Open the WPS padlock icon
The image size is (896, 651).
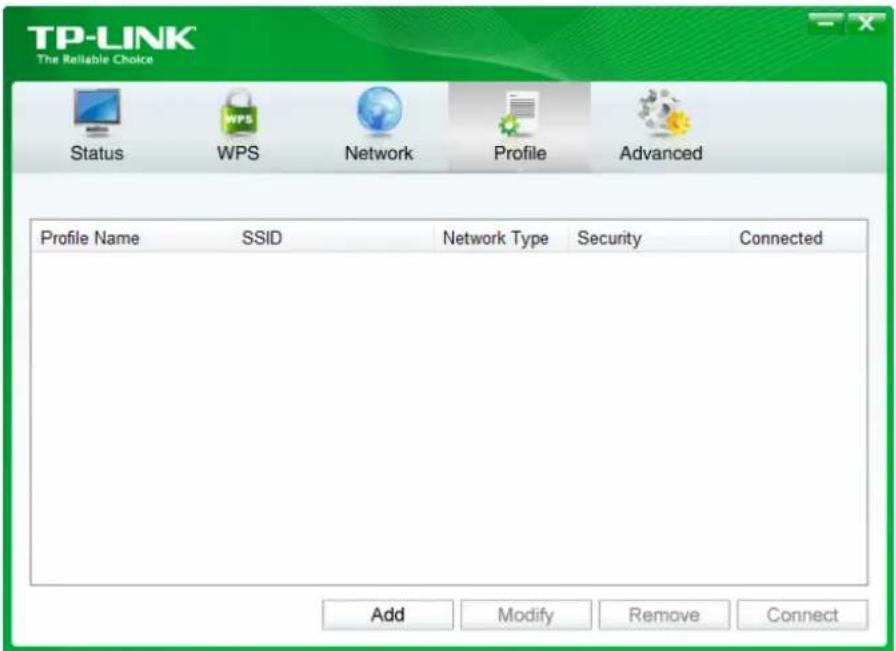click(238, 113)
